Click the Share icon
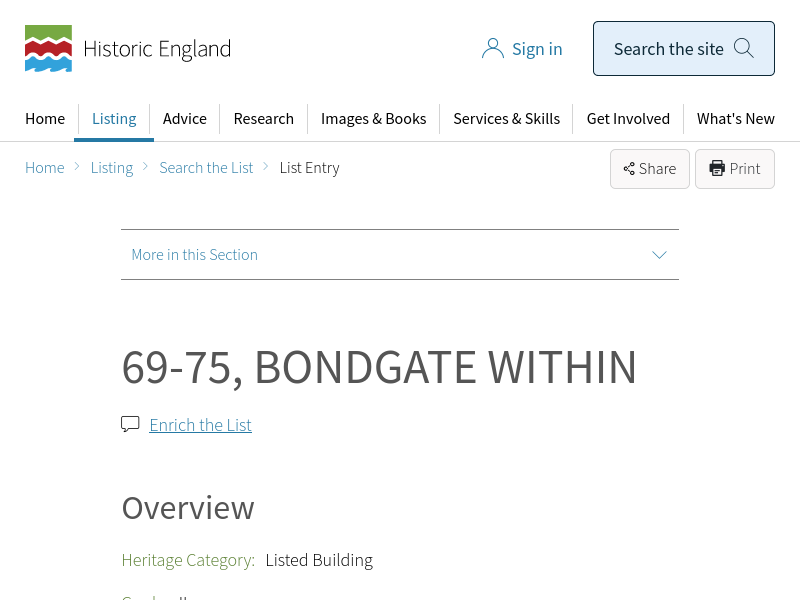800x600 pixels. pyautogui.click(x=629, y=169)
